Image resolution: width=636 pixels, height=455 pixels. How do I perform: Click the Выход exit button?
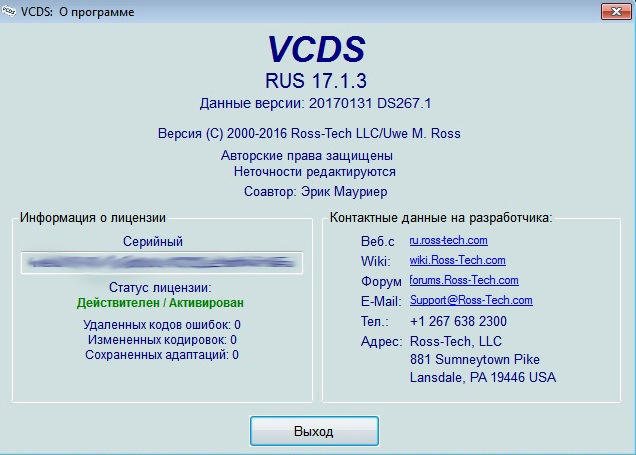(x=314, y=431)
